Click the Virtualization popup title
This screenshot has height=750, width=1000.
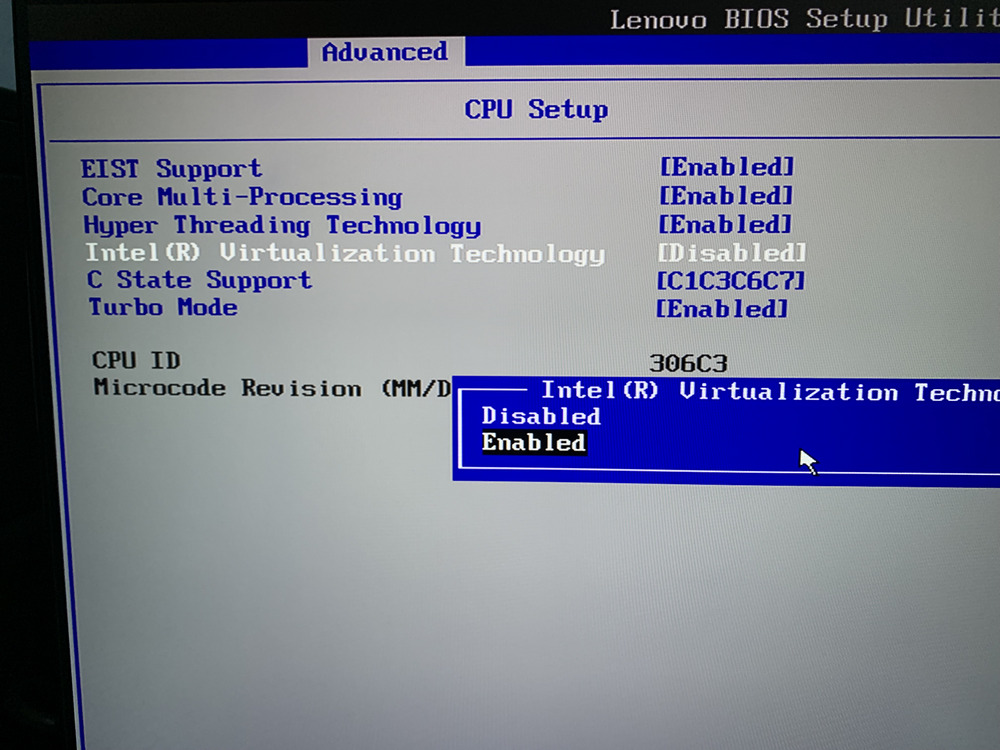coord(770,391)
